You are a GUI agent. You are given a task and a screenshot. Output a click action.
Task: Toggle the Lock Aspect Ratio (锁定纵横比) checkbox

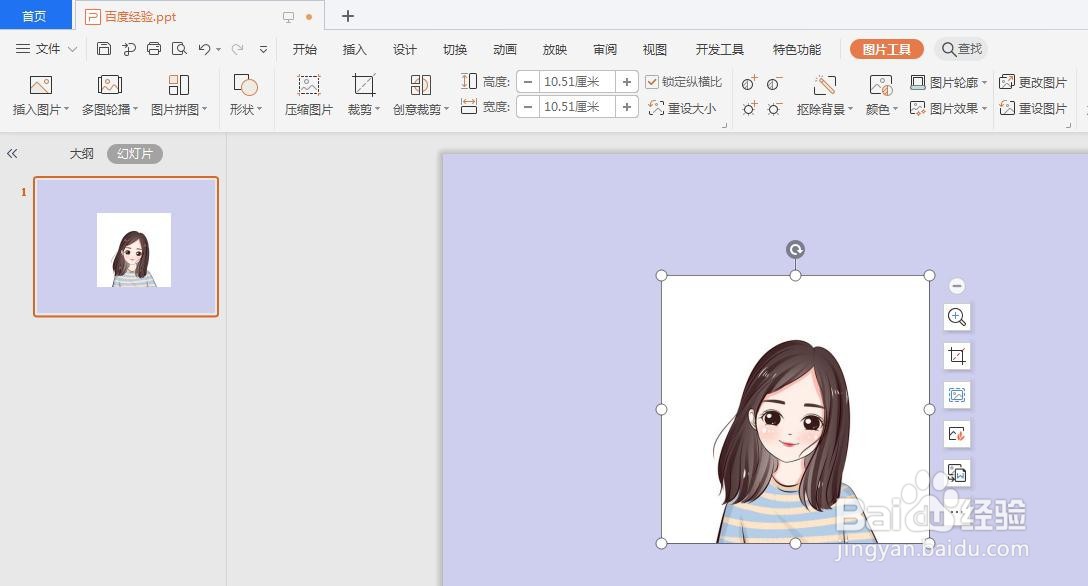pyautogui.click(x=652, y=82)
